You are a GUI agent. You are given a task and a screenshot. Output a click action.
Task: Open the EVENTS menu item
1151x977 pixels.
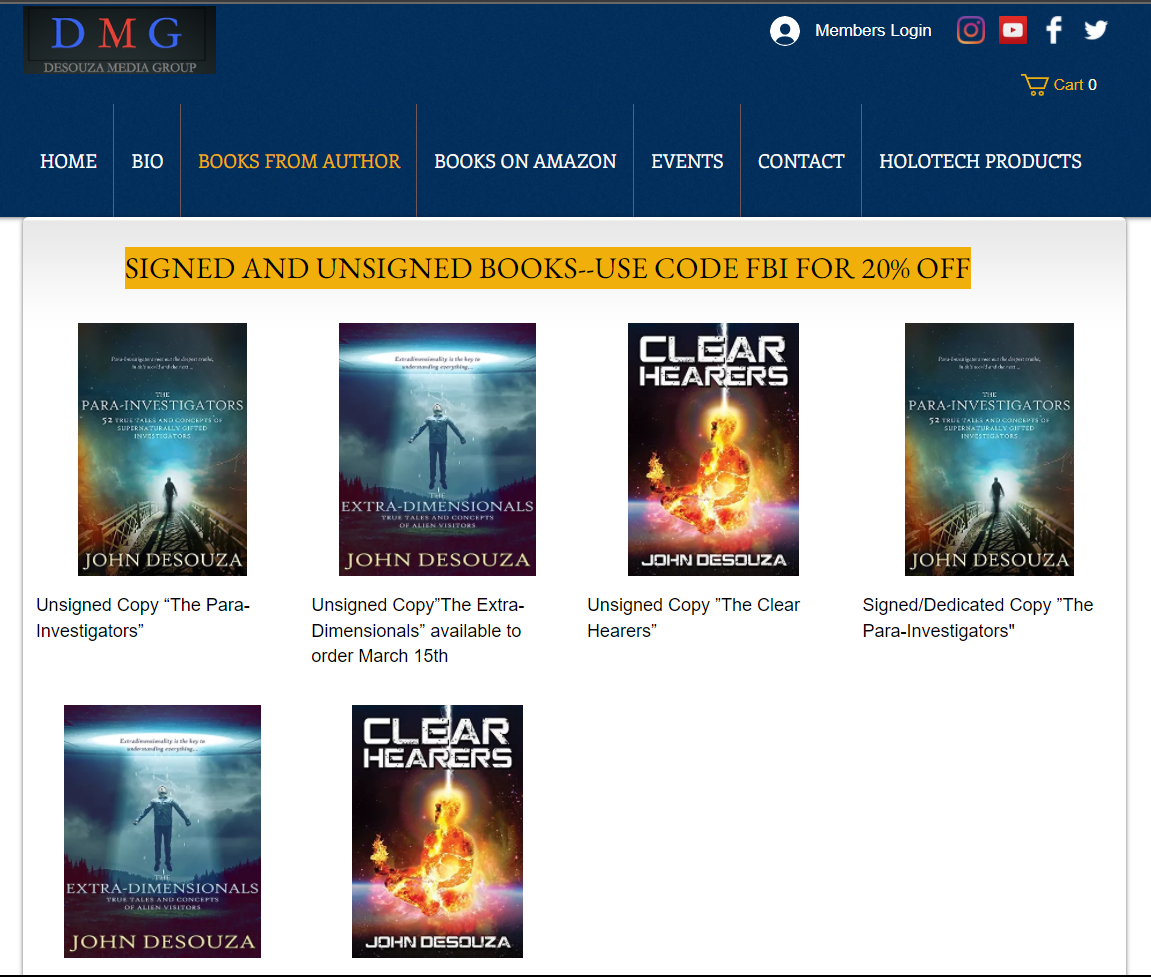pos(687,161)
